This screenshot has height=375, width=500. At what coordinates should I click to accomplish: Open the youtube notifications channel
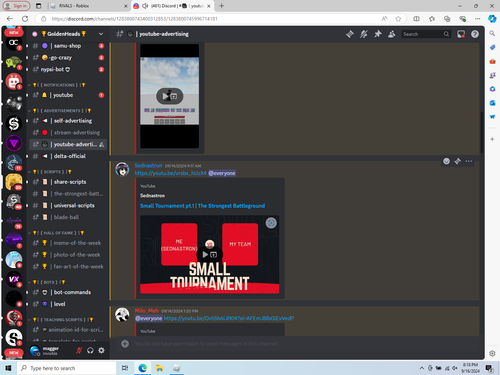[68, 95]
